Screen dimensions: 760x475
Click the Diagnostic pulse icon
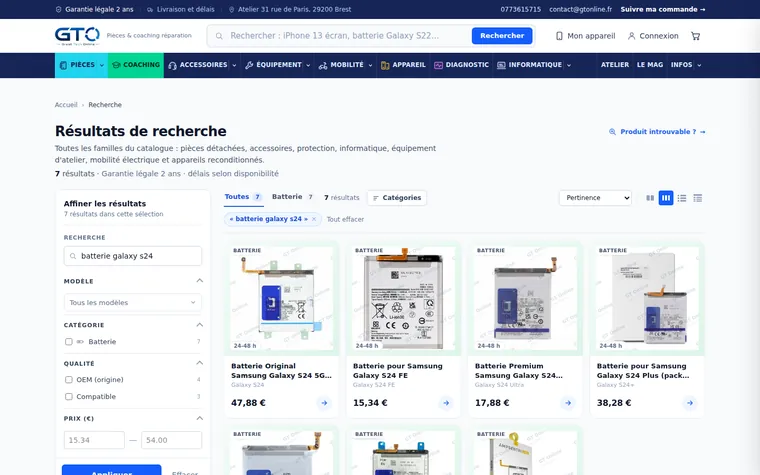tap(438, 65)
